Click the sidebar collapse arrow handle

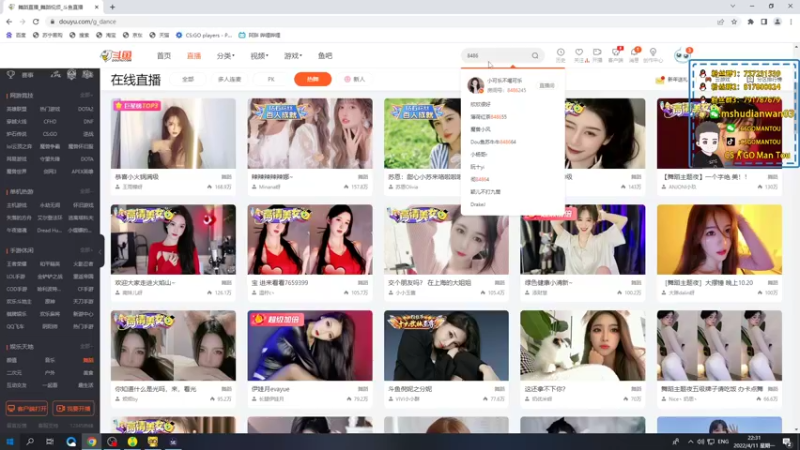click(x=101, y=251)
